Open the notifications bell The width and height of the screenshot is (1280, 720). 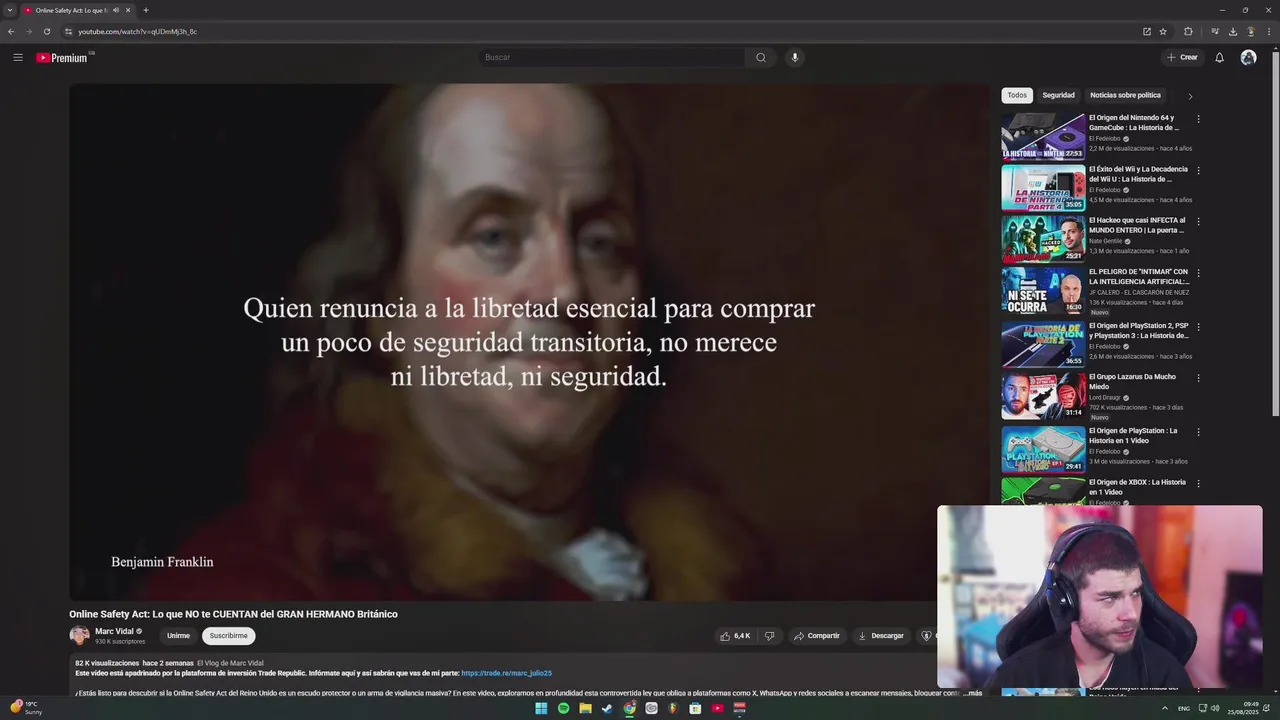1219,57
